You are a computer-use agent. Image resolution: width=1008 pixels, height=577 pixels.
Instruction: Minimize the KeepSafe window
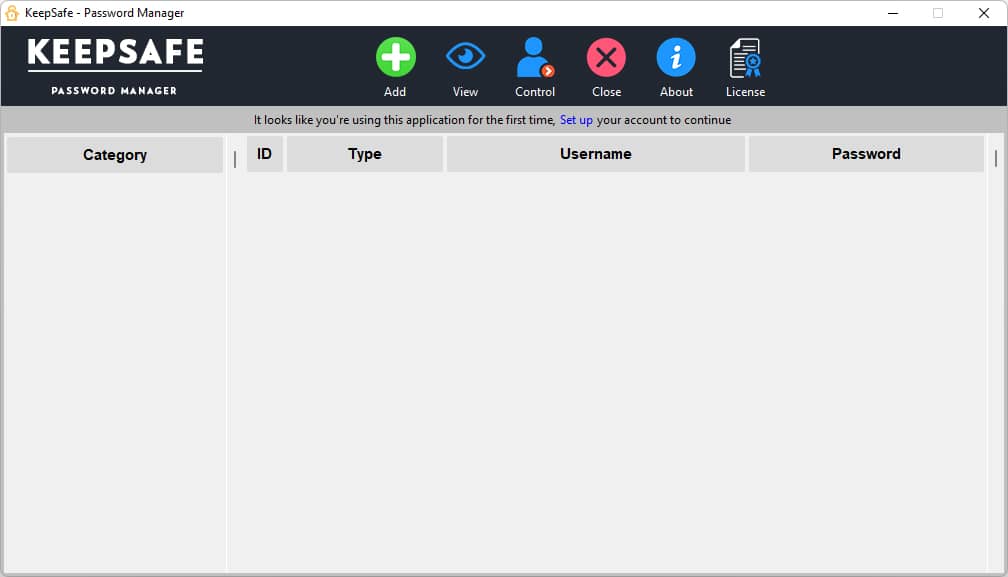pos(893,13)
